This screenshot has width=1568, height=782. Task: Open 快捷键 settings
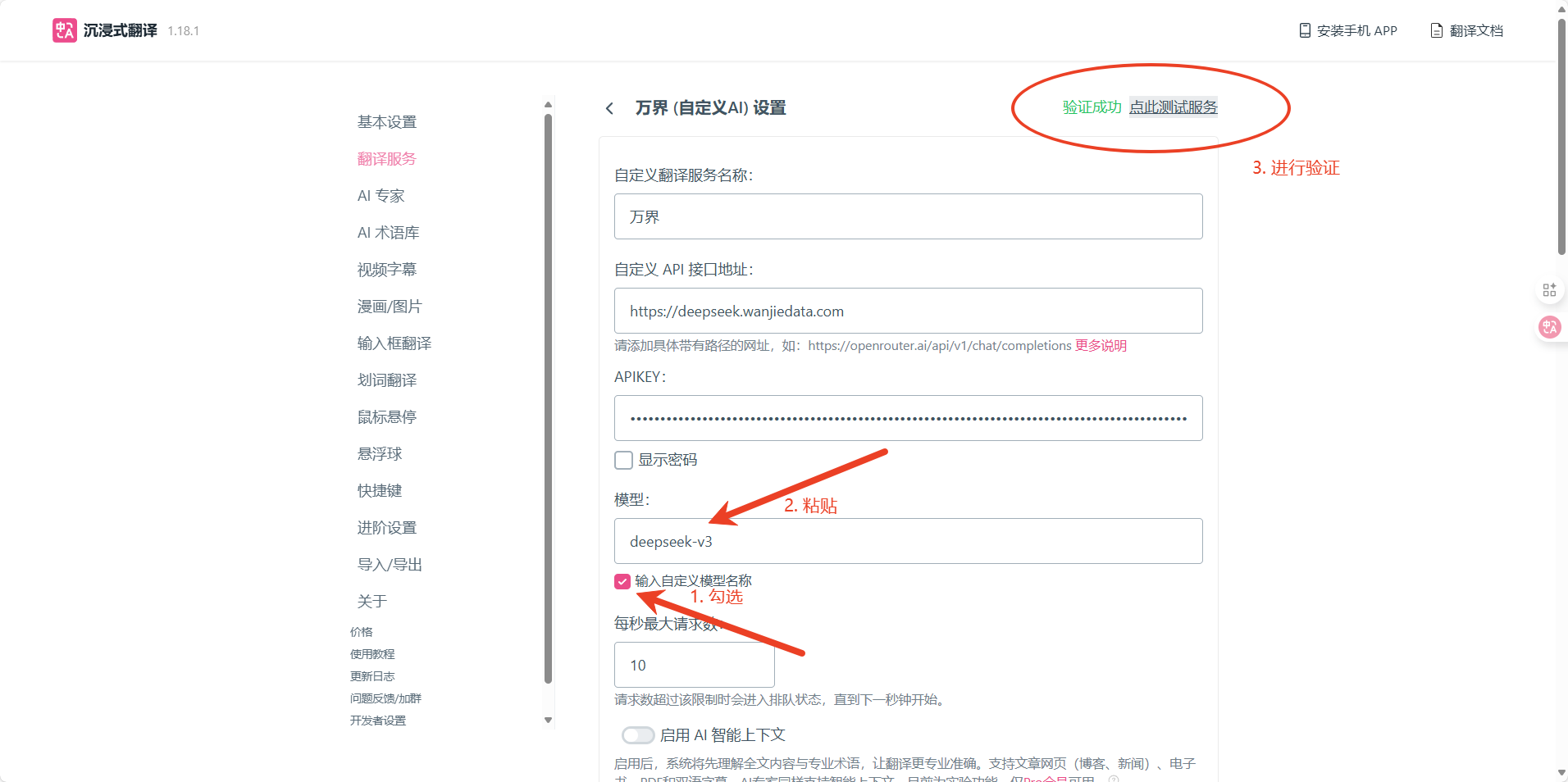(380, 490)
